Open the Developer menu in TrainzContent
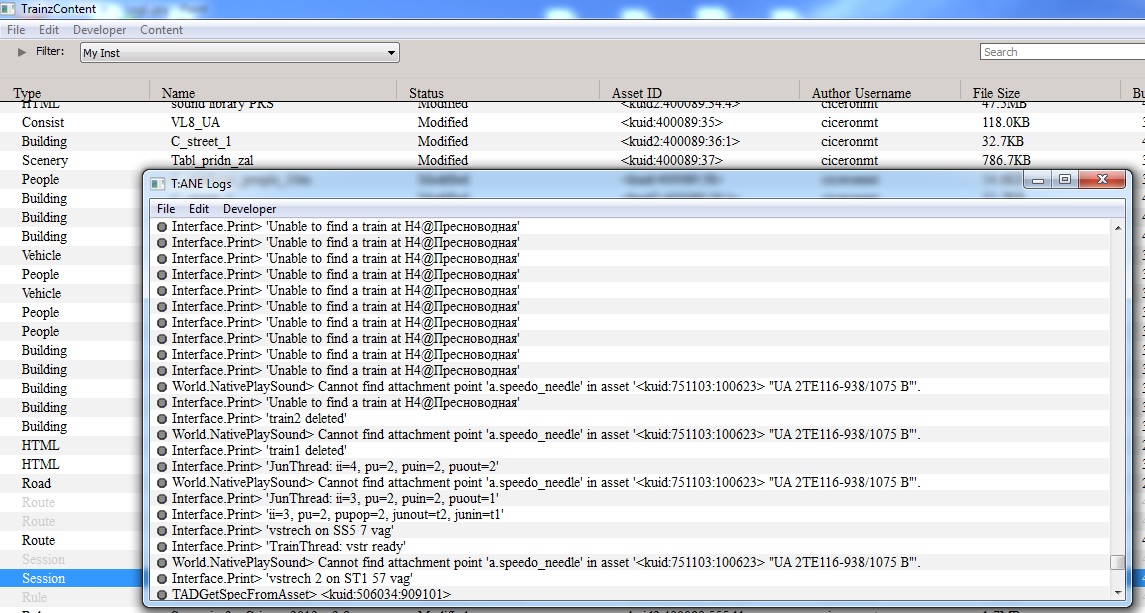This screenshot has width=1145, height=613. pyautogui.click(x=99, y=30)
